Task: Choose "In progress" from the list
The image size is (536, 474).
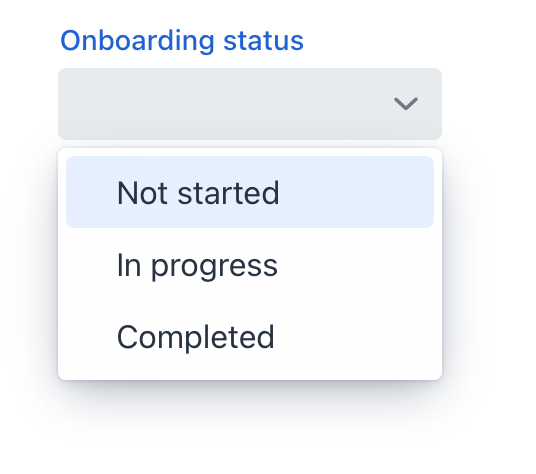Action: (250, 266)
